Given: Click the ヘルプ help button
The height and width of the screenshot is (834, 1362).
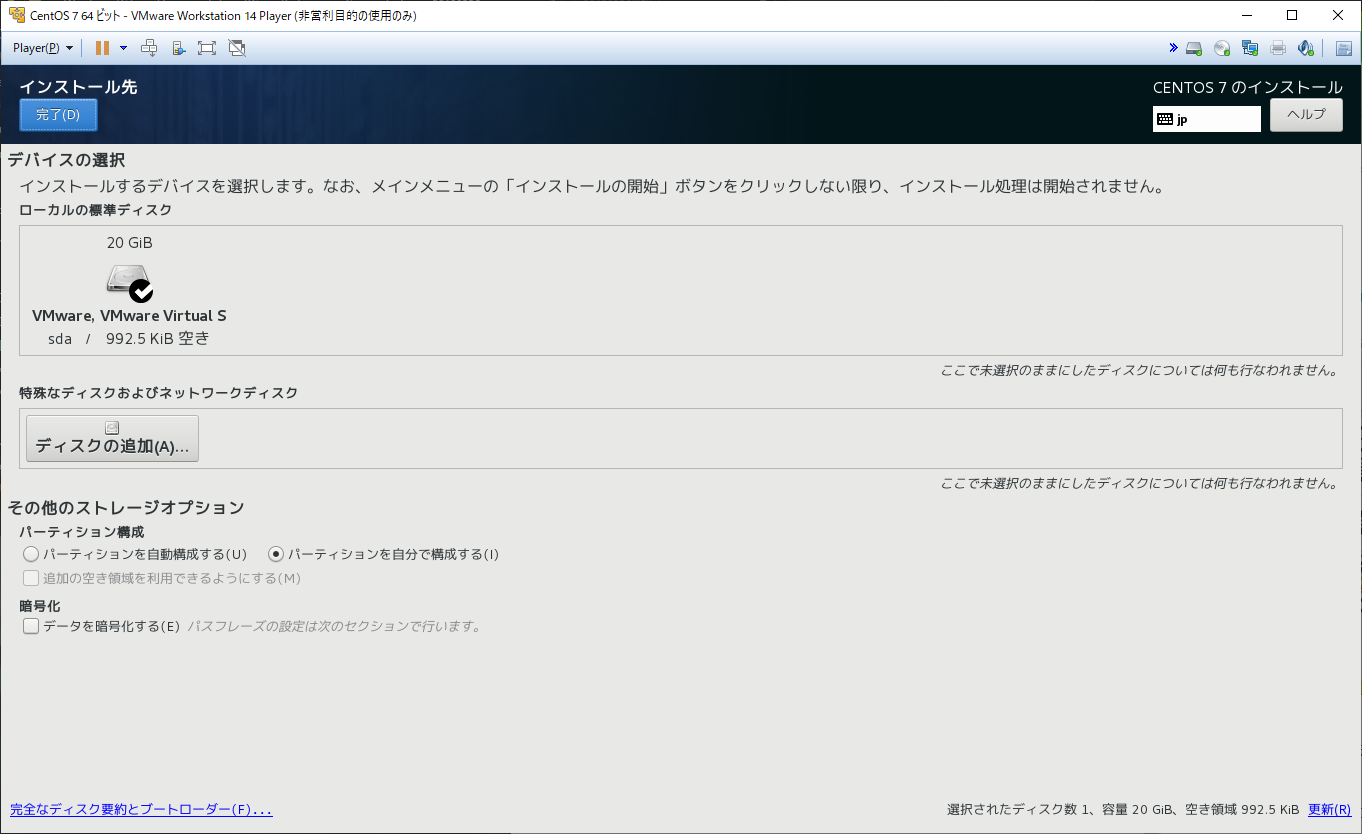Looking at the screenshot, I should pyautogui.click(x=1306, y=115).
